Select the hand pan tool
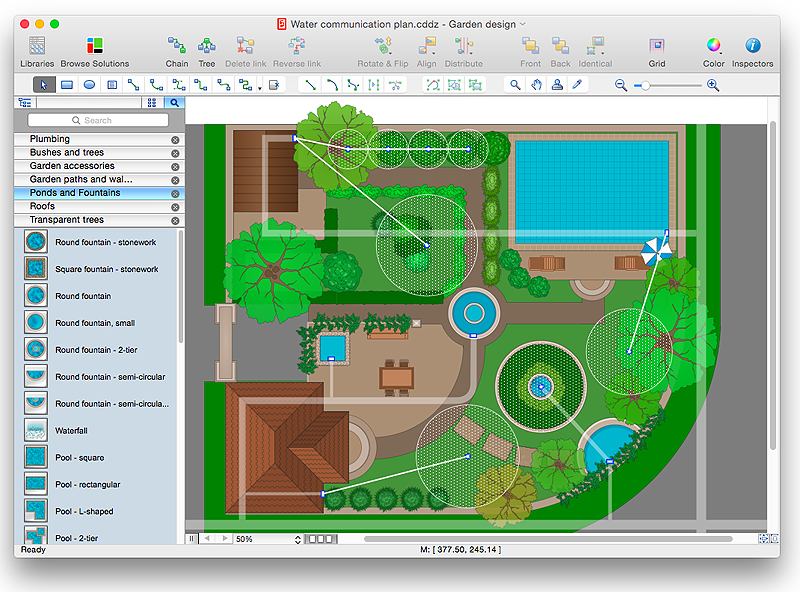800x592 pixels. (x=536, y=85)
